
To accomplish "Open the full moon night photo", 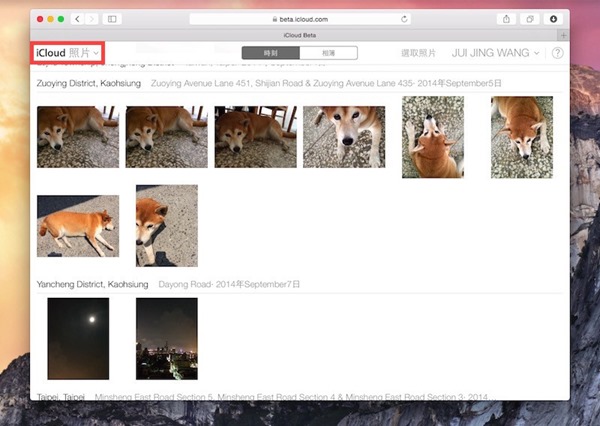I will click(78, 338).
